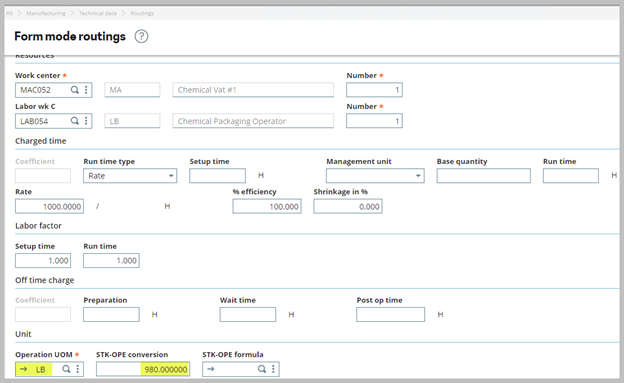Open help for Form mode routings

141,36
